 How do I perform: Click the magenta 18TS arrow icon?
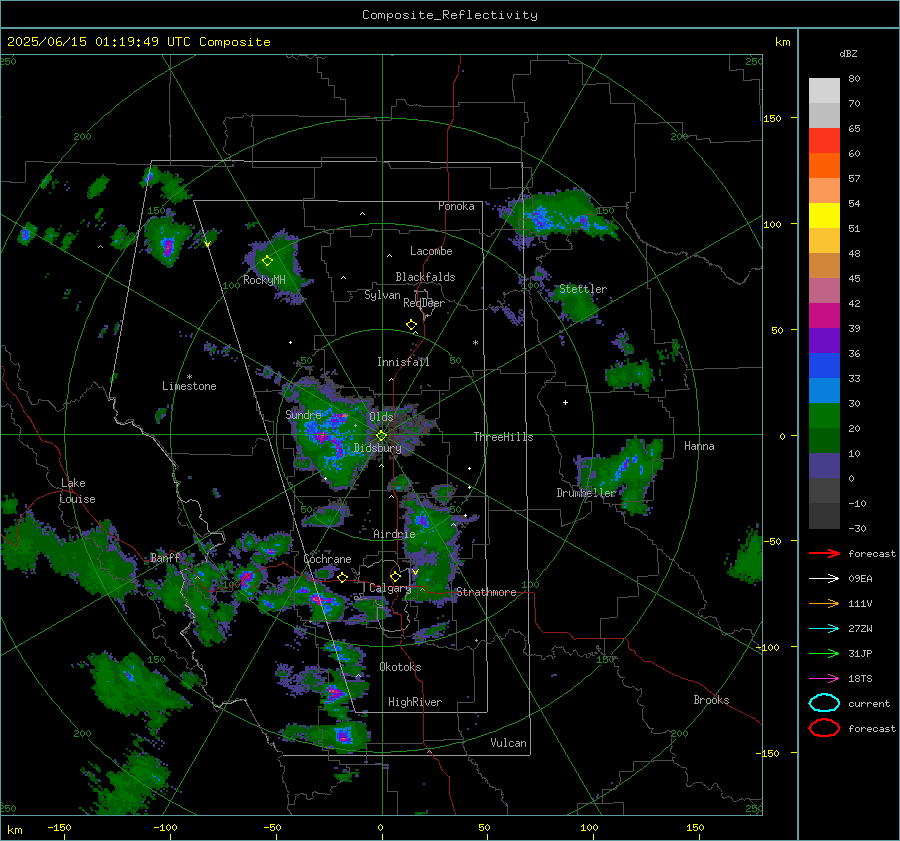(x=824, y=679)
